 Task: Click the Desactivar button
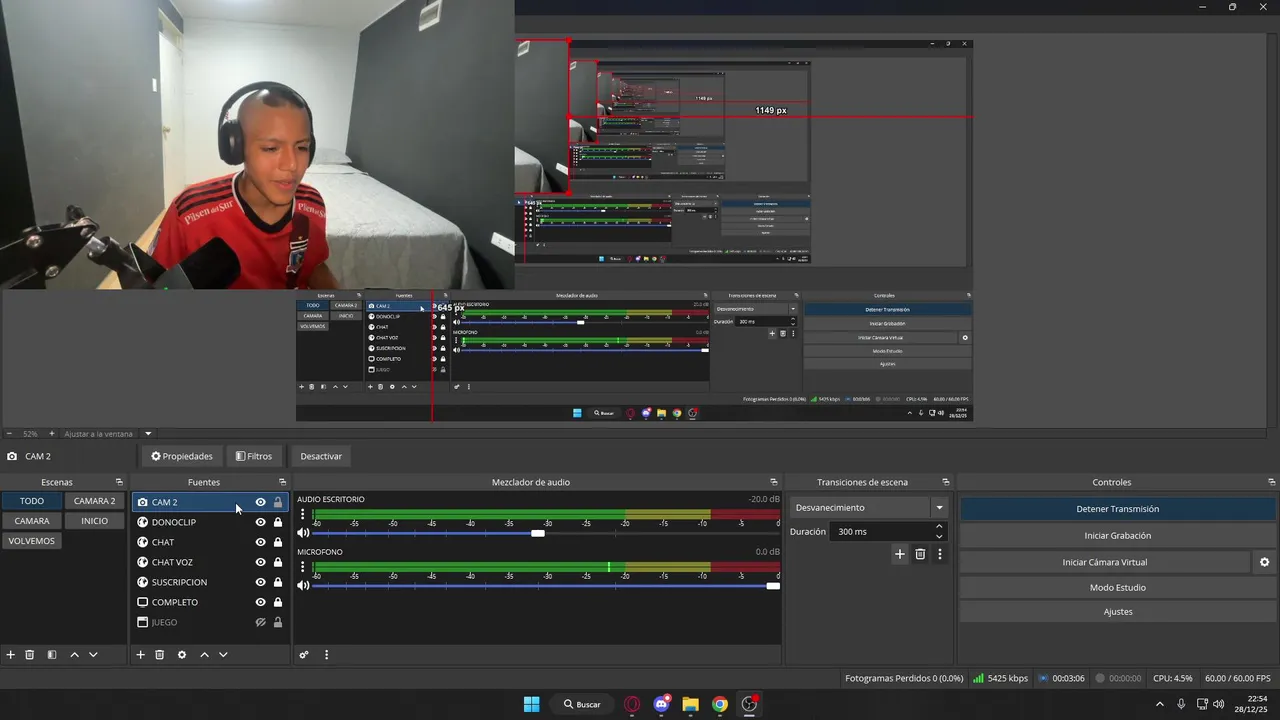point(321,456)
